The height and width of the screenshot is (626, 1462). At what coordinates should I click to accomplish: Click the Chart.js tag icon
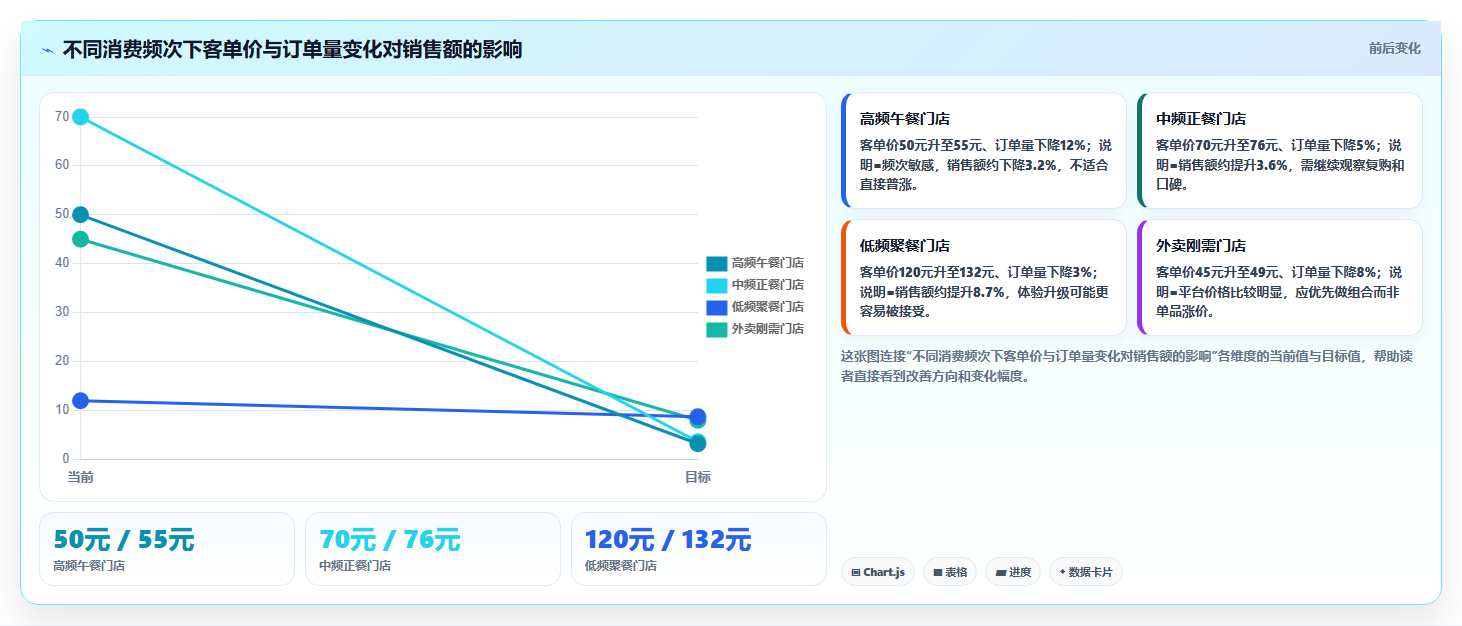click(x=856, y=573)
